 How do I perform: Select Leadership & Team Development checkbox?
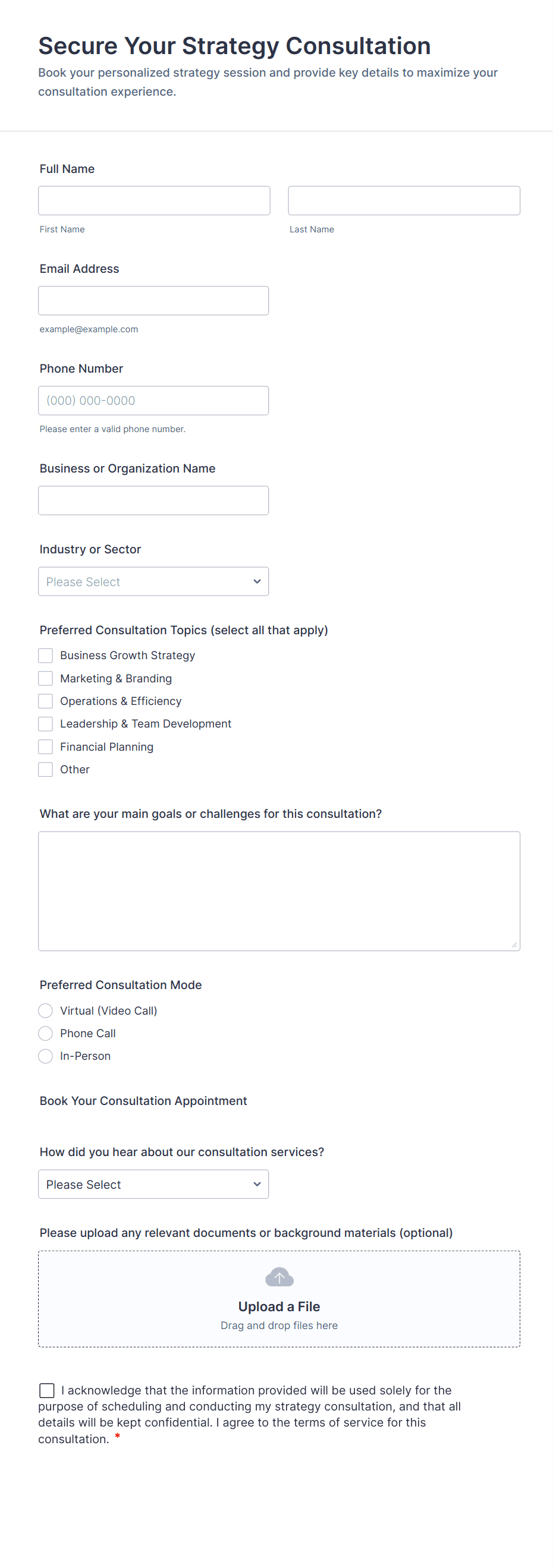click(x=46, y=724)
